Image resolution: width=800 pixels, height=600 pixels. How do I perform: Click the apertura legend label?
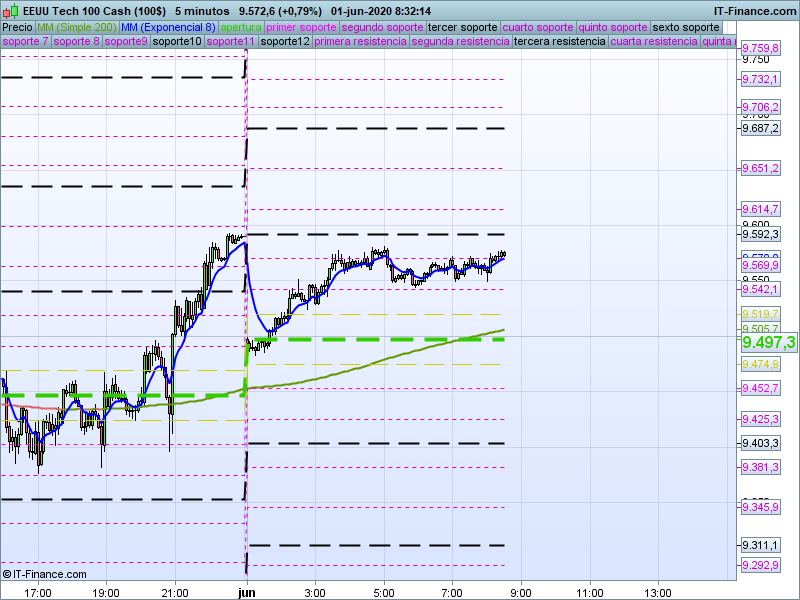pos(241,28)
